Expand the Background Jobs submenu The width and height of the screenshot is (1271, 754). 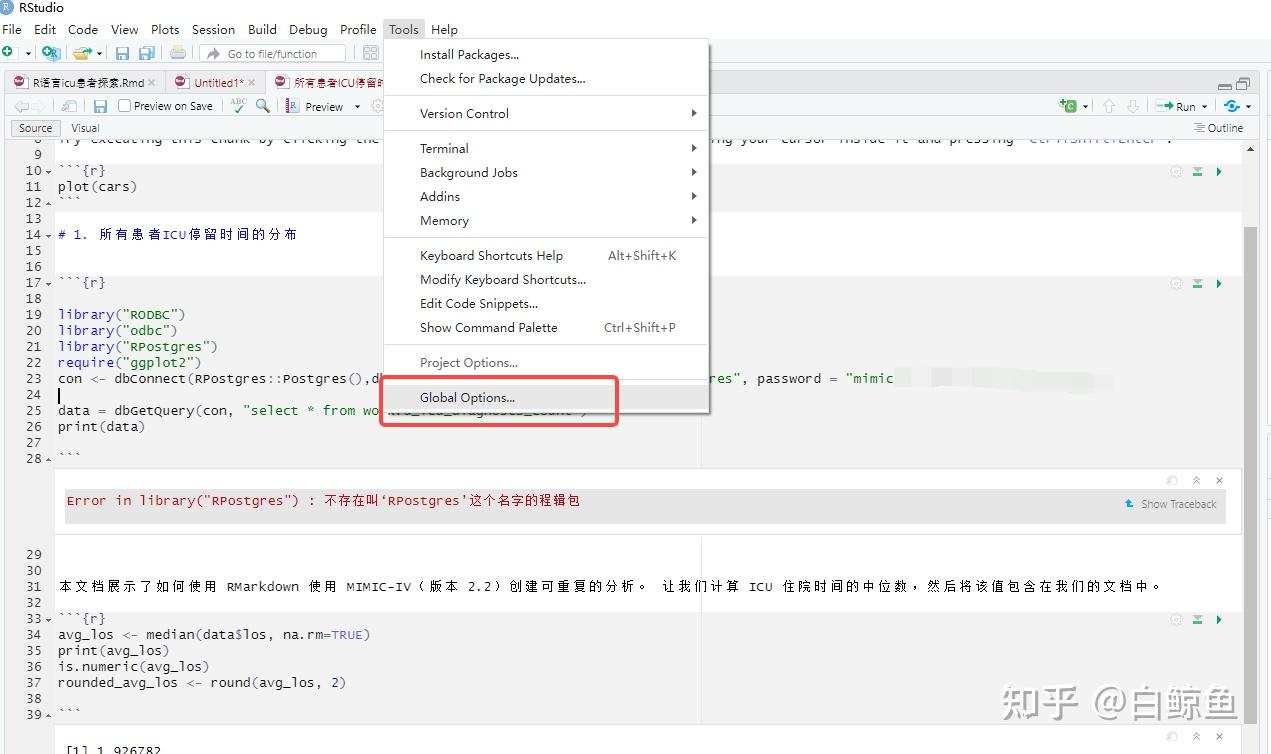[546, 172]
